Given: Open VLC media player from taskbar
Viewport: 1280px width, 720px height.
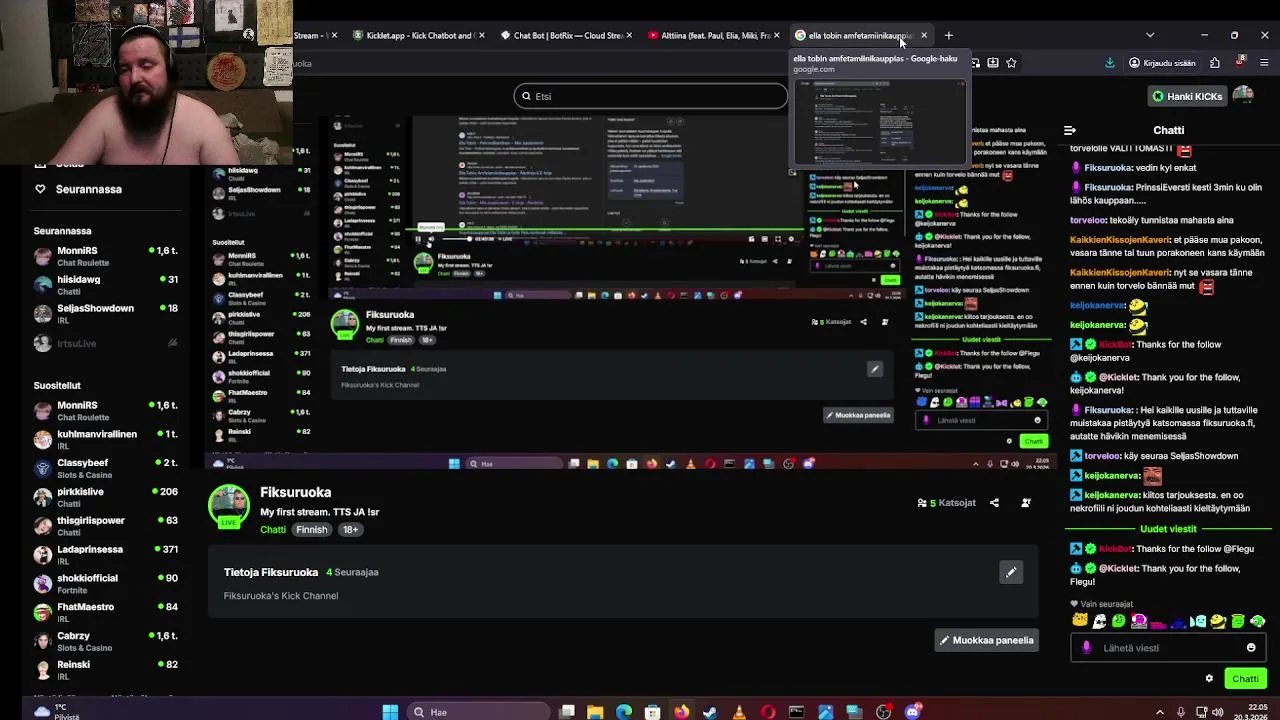Looking at the screenshot, I should coord(739,712).
